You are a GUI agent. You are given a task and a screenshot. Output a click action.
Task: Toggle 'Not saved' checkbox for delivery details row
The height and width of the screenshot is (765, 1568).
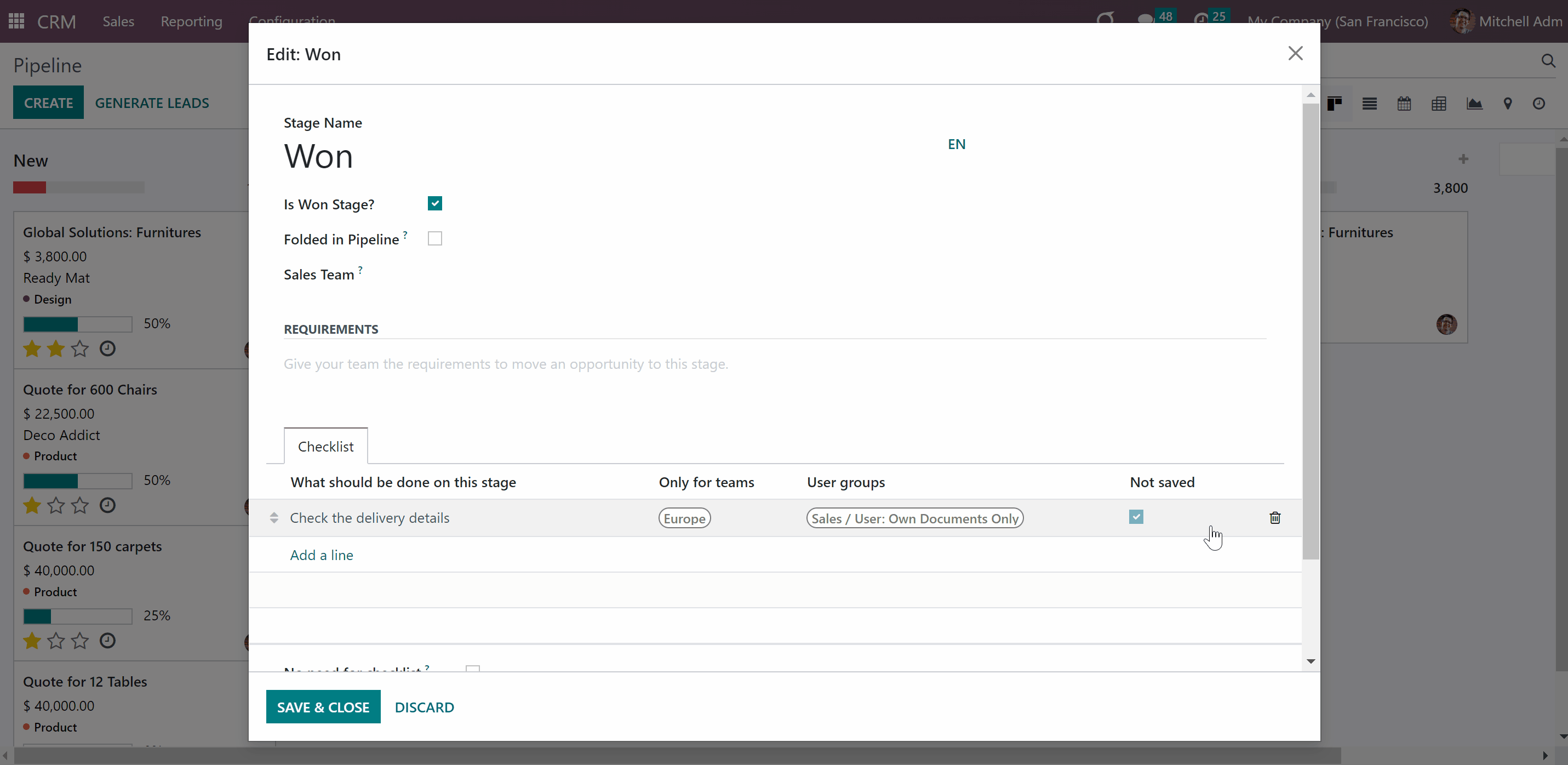(x=1136, y=517)
